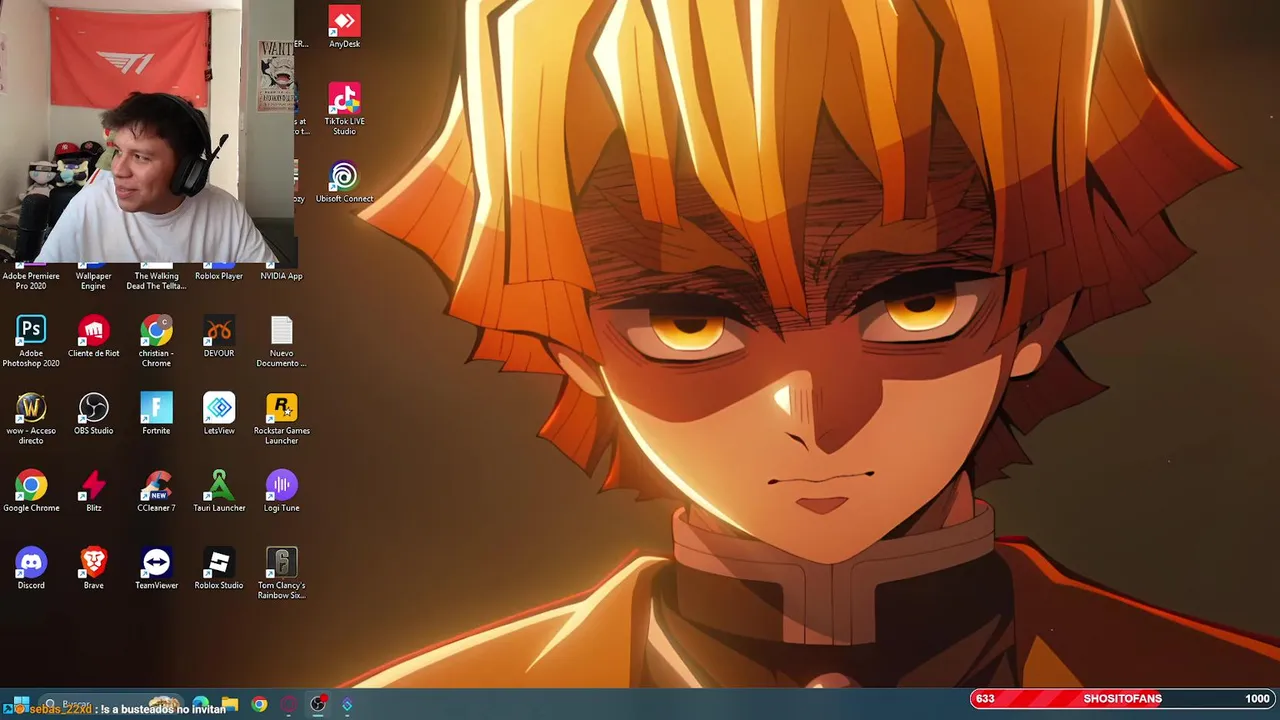
Task: Click the 'Roblox Player' label
Action: (x=219, y=276)
